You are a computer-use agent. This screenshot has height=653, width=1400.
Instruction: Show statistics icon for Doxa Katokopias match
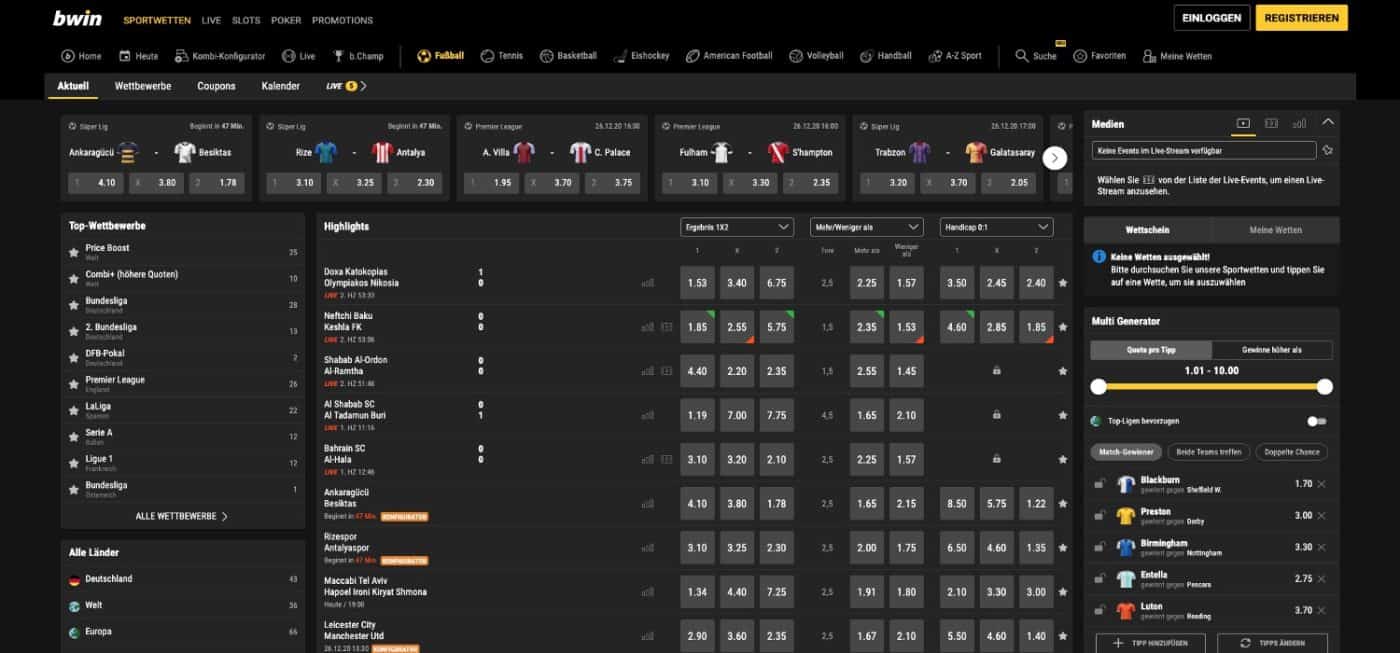pyautogui.click(x=648, y=283)
